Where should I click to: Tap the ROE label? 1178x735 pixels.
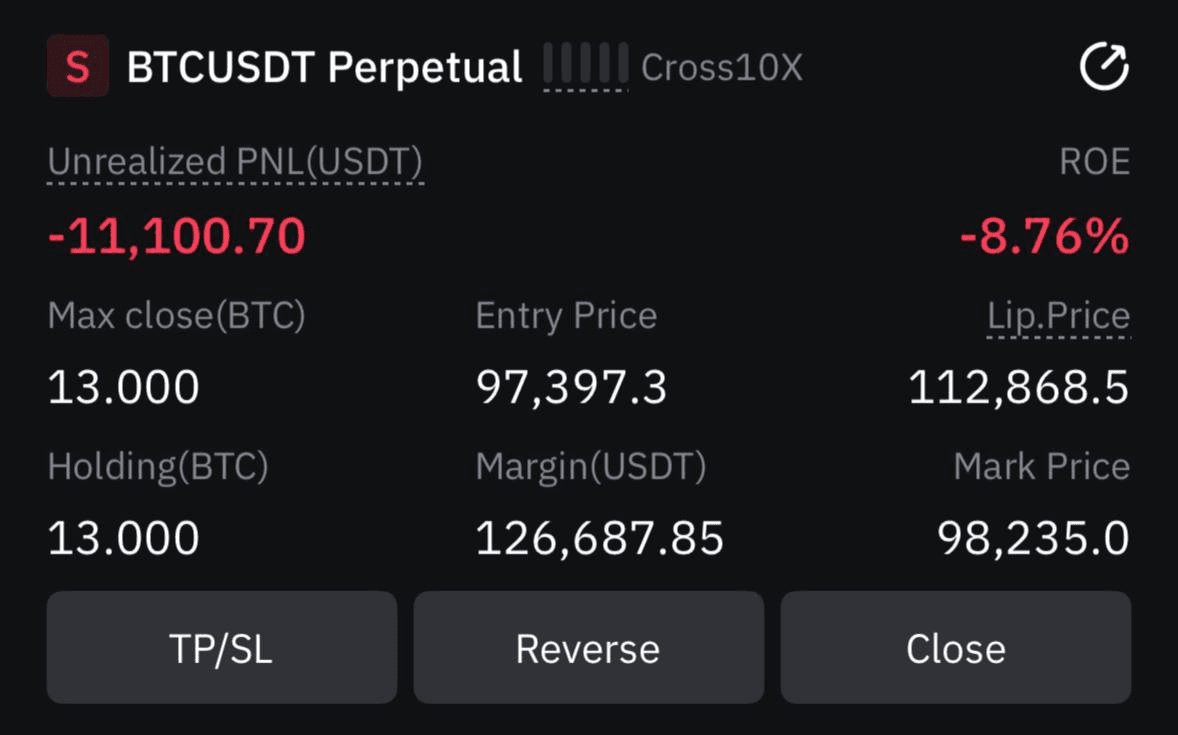pos(1095,162)
